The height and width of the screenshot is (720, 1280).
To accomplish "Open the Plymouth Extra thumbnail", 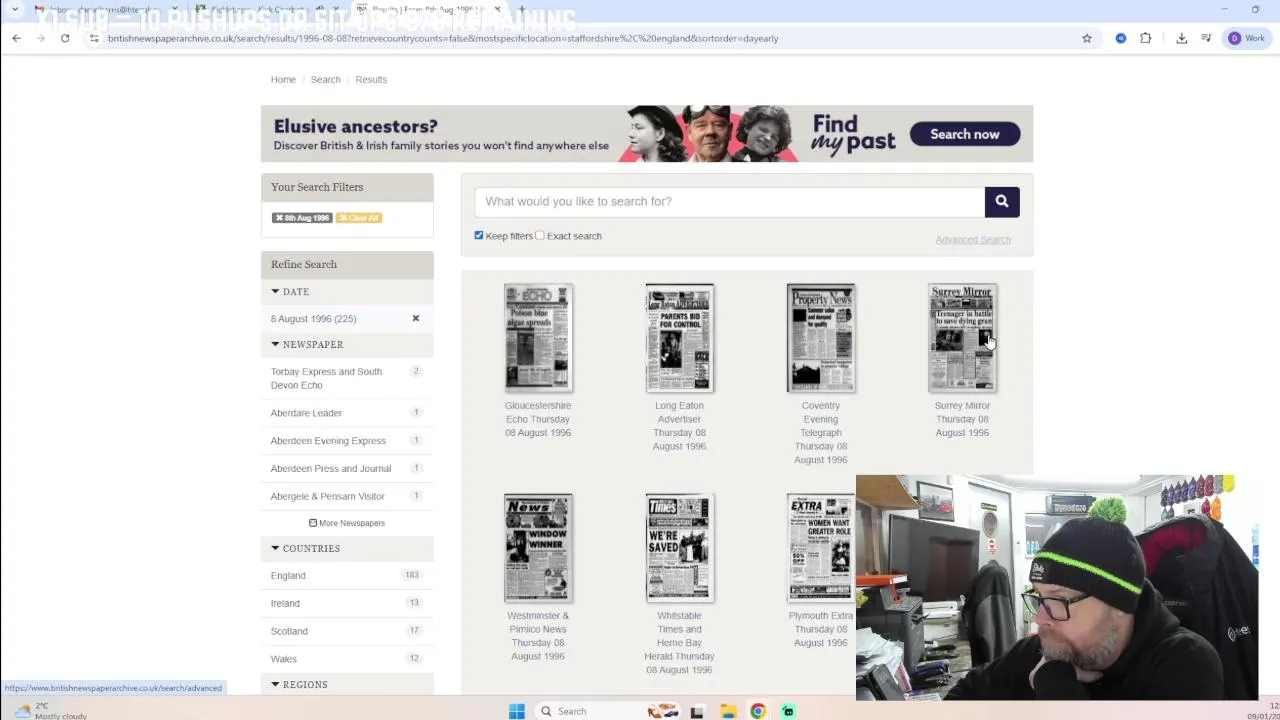I will [x=821, y=548].
